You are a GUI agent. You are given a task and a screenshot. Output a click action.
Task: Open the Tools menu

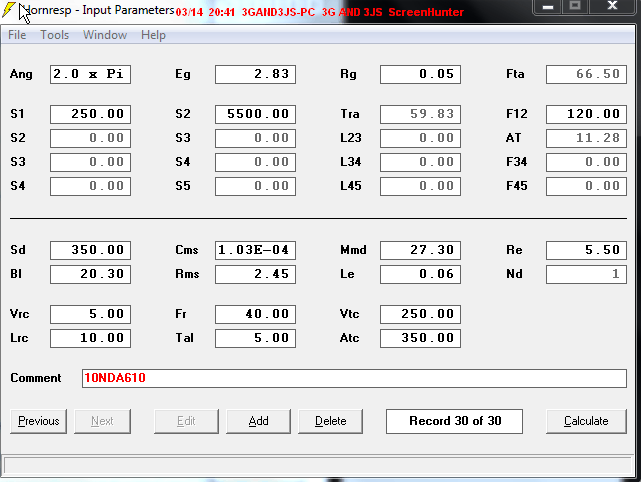click(54, 35)
